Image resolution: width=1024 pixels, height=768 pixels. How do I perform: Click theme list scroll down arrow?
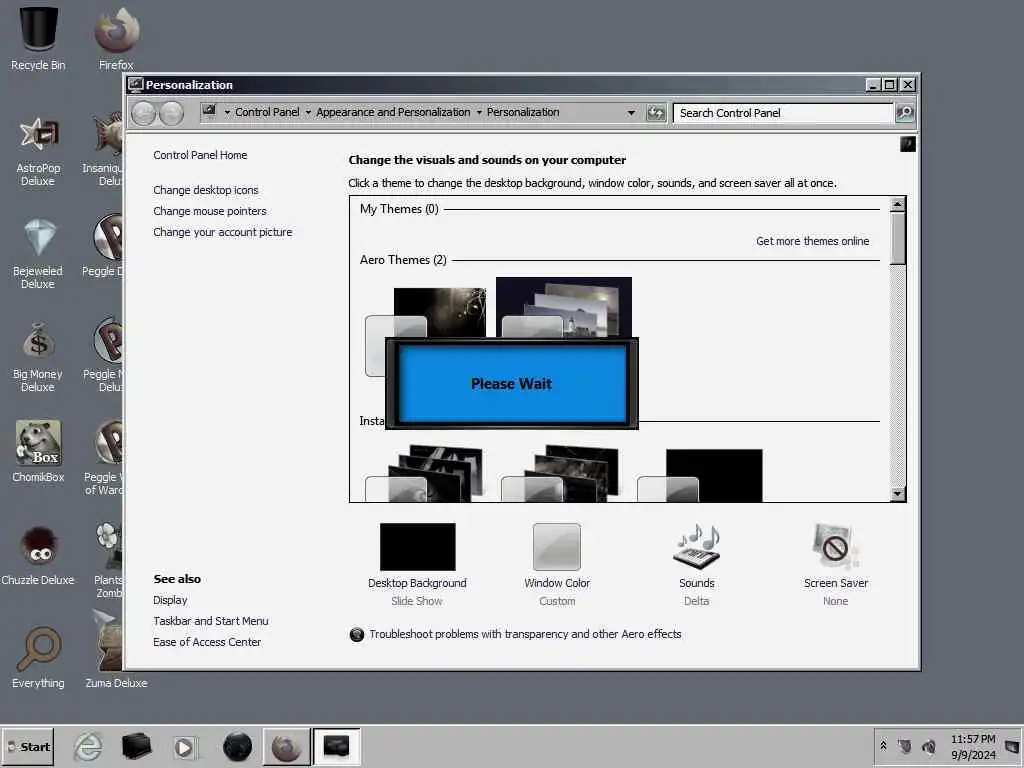(898, 494)
